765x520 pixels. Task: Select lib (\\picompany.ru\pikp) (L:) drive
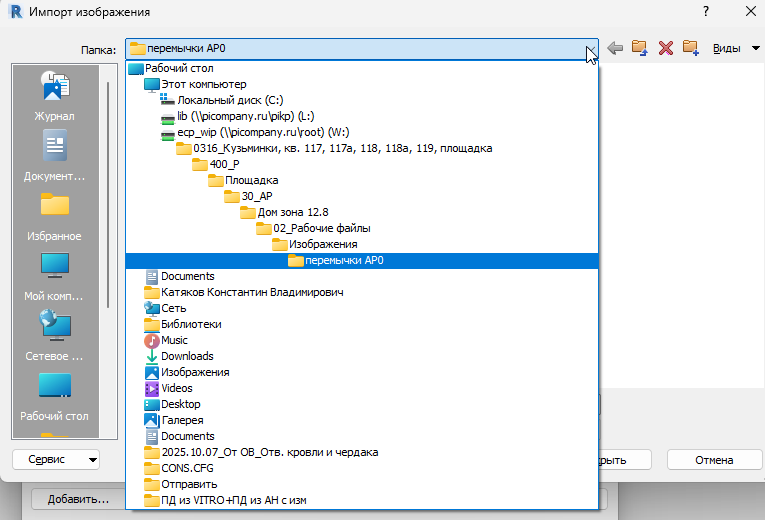pyautogui.click(x=362, y=117)
